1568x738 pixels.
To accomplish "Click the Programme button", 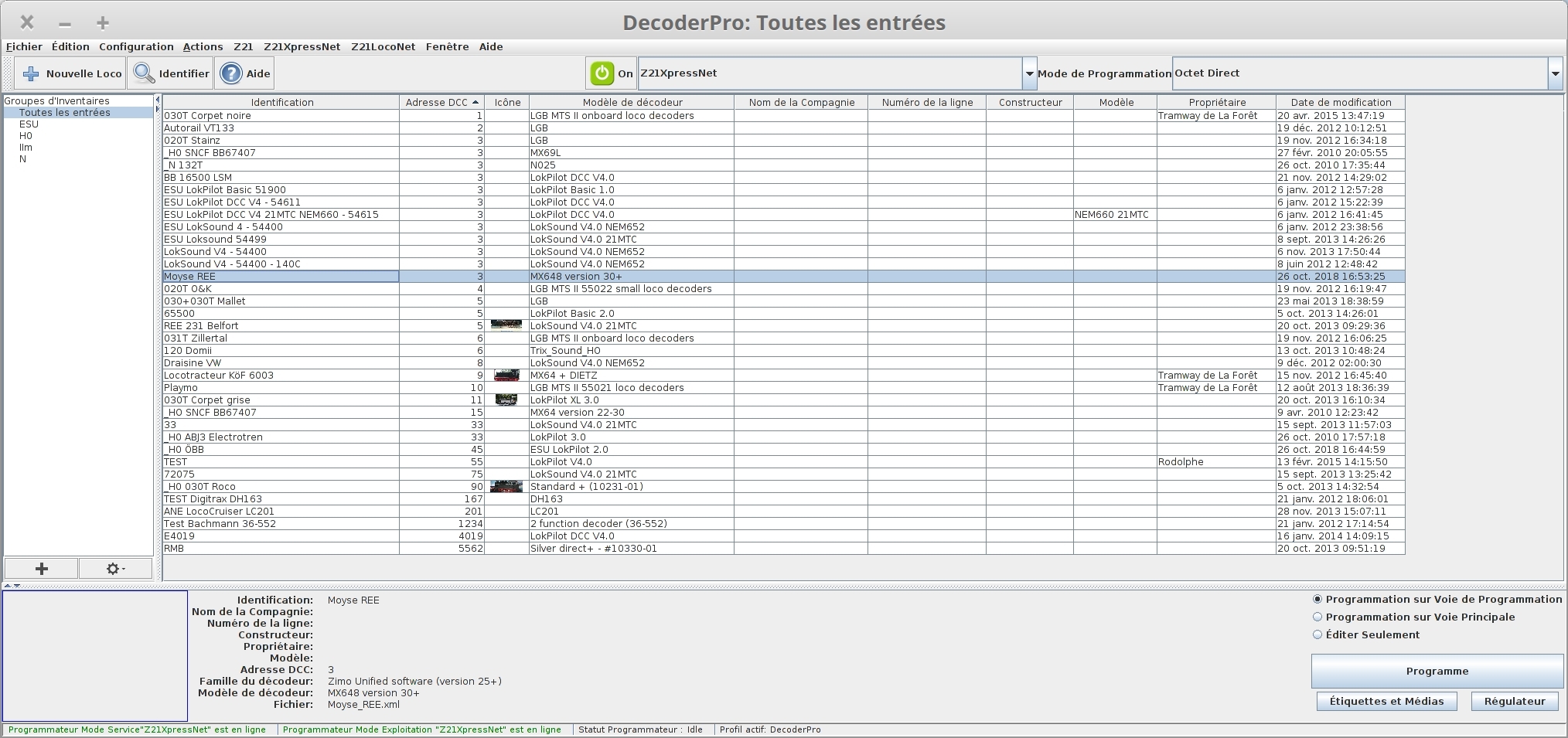I will [1437, 671].
